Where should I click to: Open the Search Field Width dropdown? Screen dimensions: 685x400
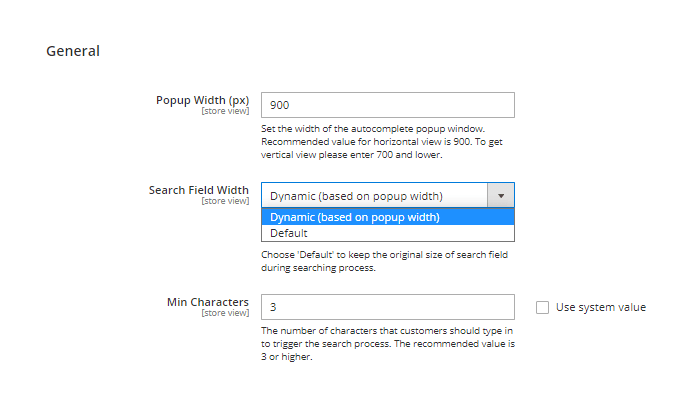(x=375, y=195)
